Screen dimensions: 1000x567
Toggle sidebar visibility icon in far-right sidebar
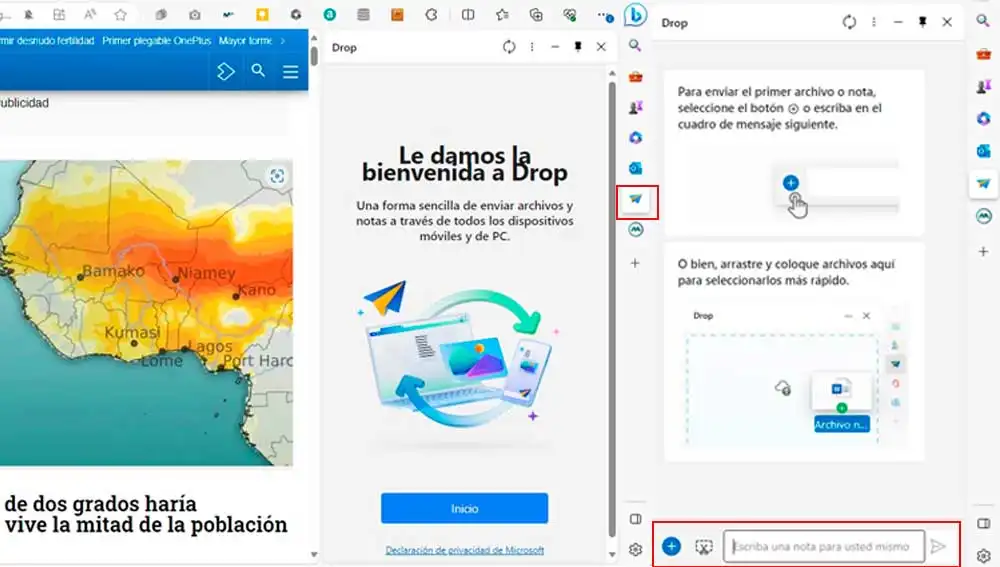[x=983, y=524]
